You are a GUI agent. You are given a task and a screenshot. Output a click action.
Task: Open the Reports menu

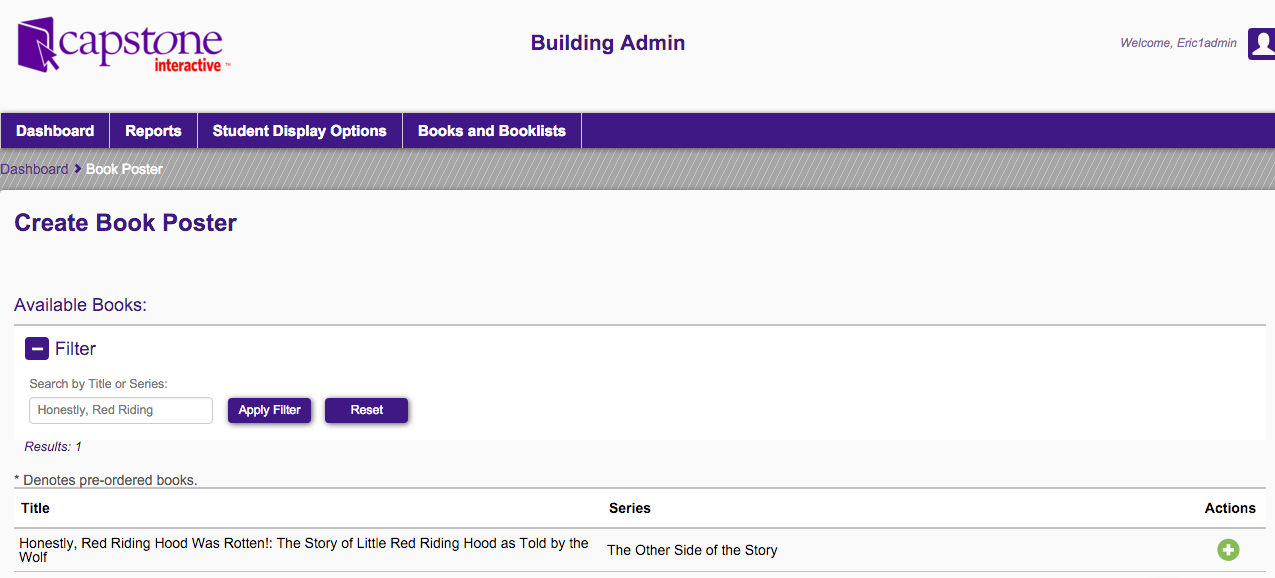point(153,131)
